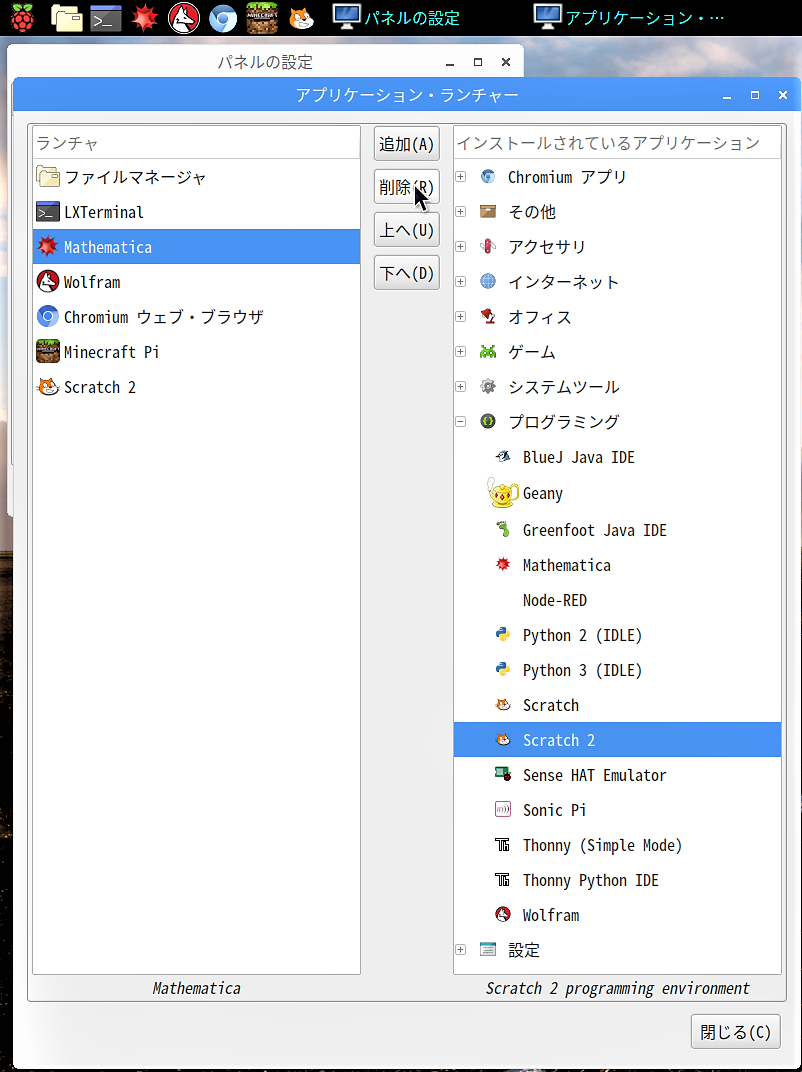The width and height of the screenshot is (802, 1072).
Task: Click the Python 2 (IDLE) icon
Action: pos(503,634)
